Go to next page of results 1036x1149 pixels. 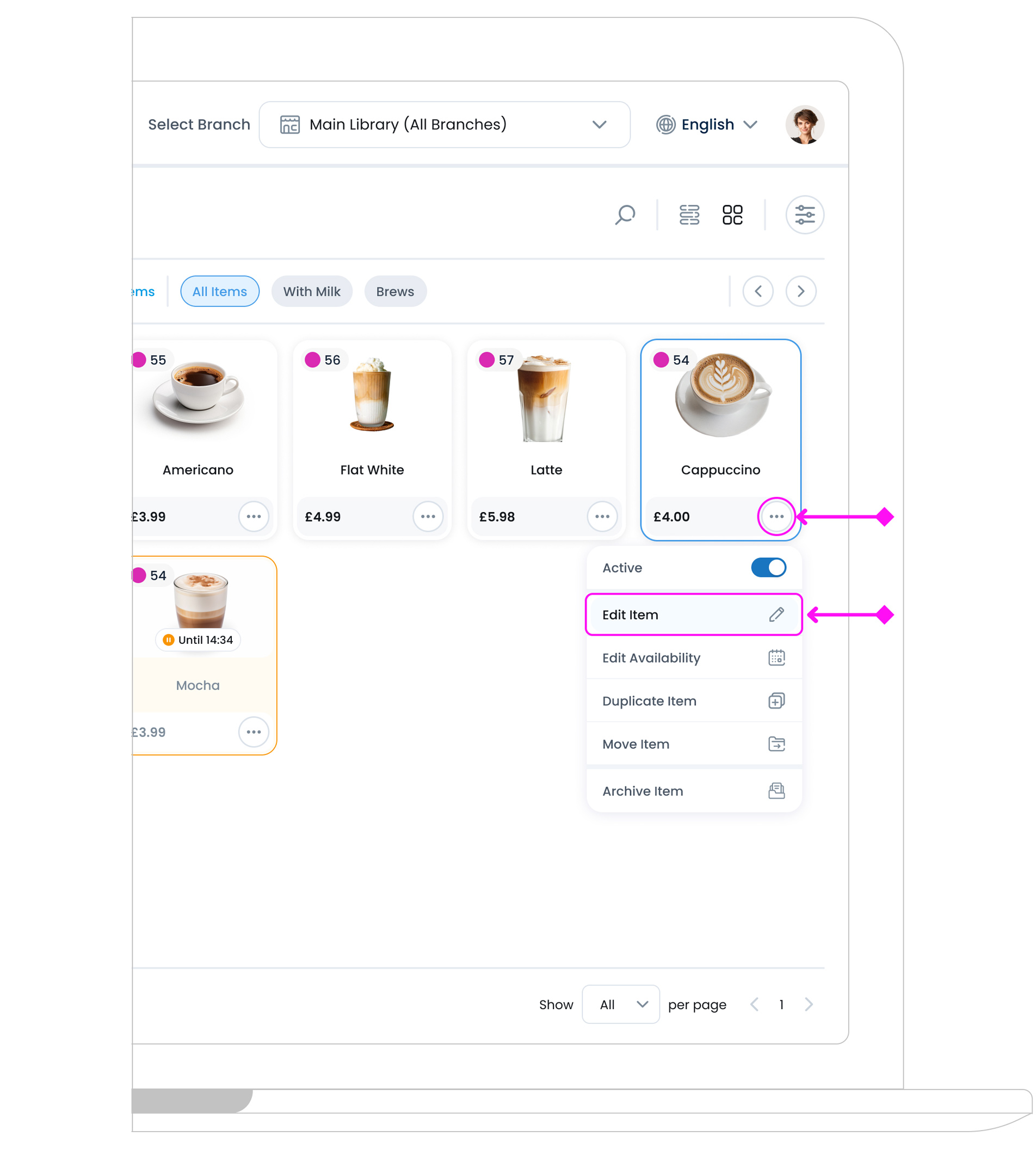pyautogui.click(x=809, y=1004)
